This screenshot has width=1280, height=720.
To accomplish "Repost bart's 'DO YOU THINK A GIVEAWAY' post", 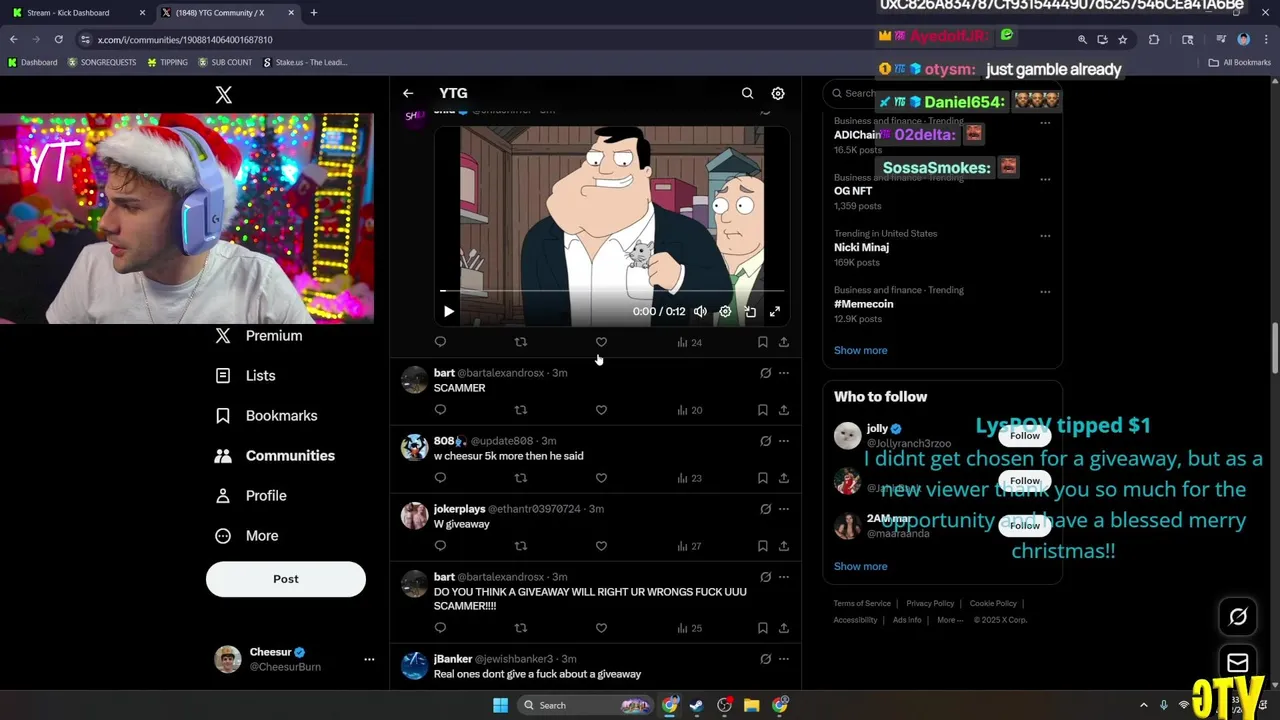I will [x=520, y=628].
